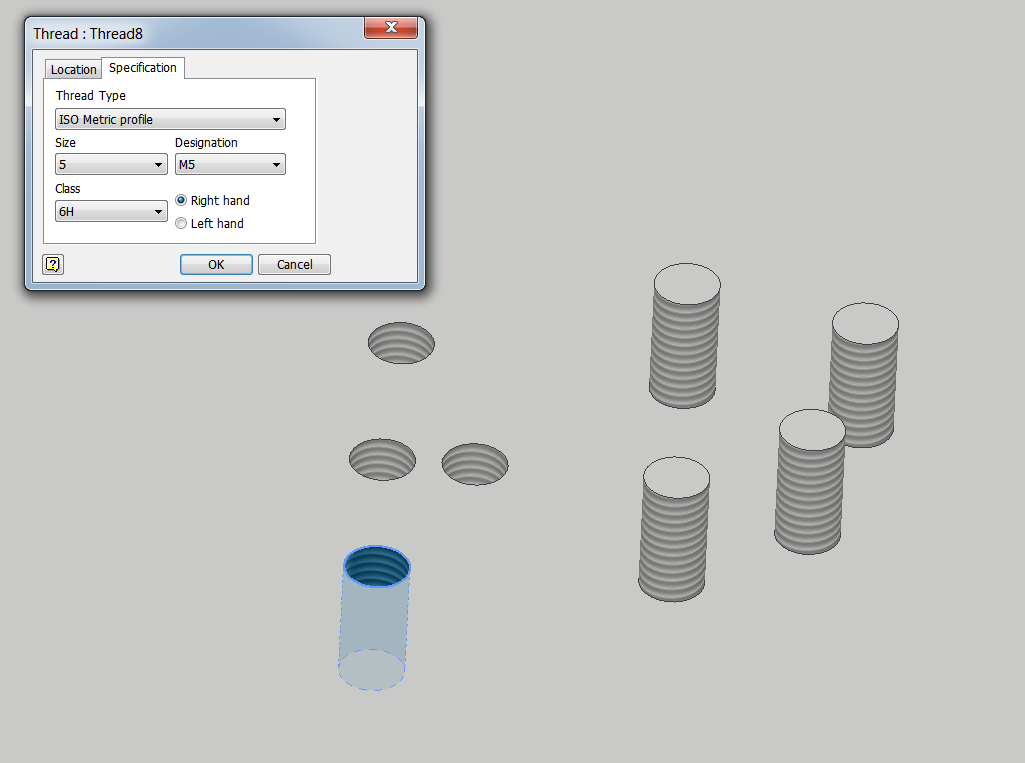Select the Specification tab
This screenshot has width=1025, height=763.
(x=142, y=67)
